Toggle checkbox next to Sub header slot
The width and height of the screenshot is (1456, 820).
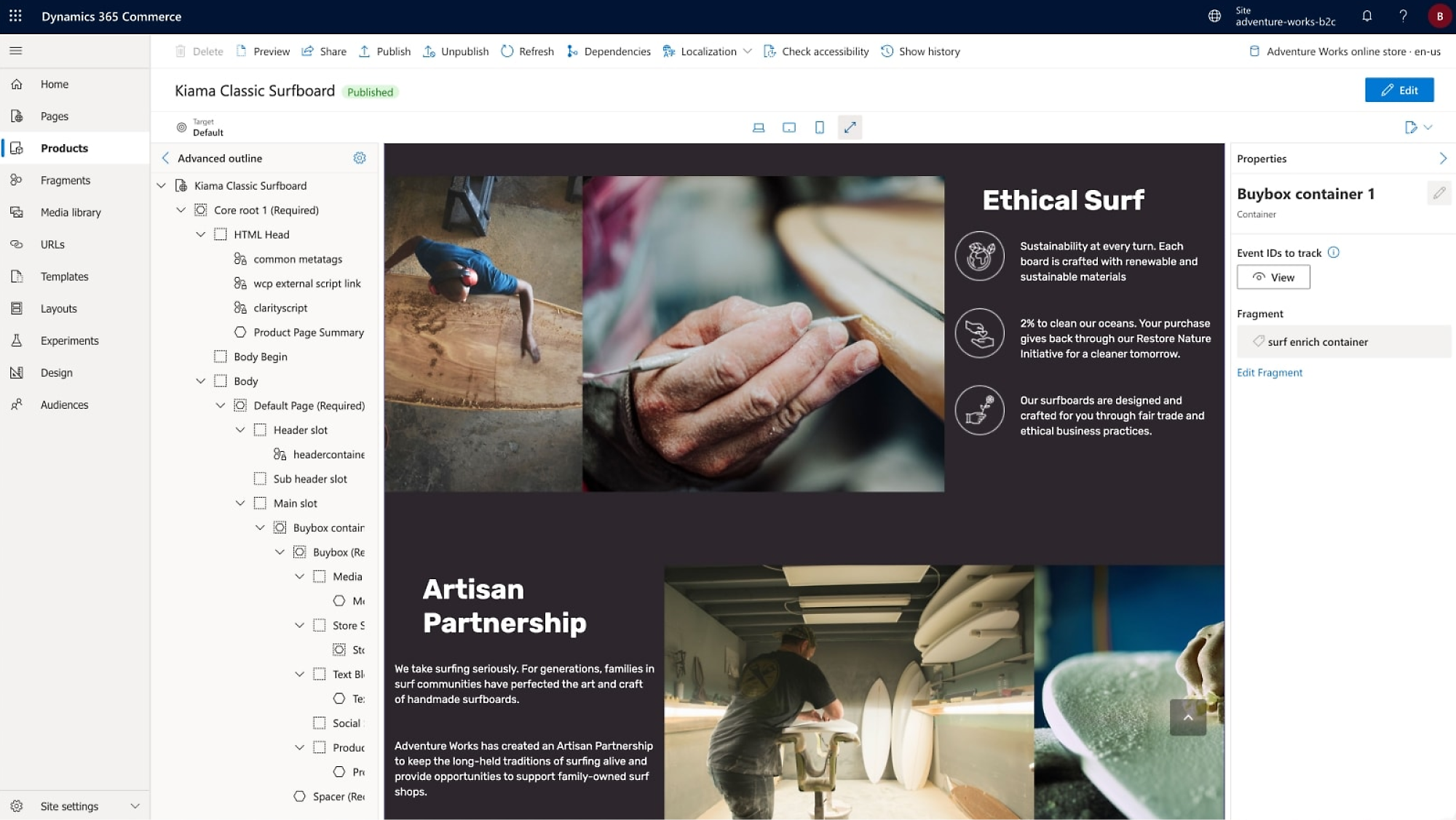pos(260,478)
